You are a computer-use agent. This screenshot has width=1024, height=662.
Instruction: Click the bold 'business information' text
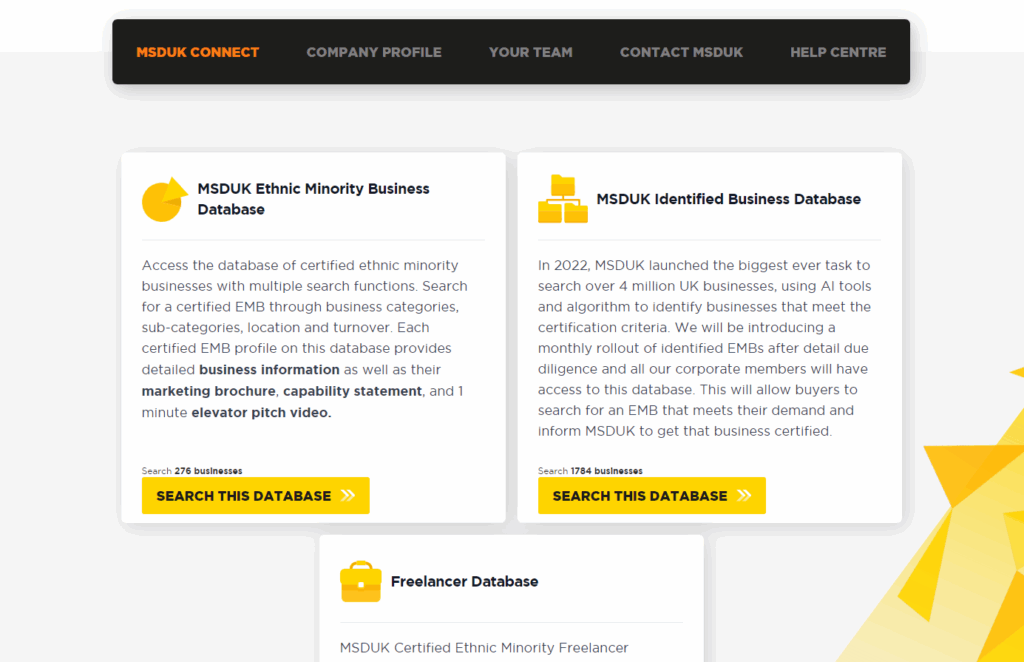pyautogui.click(x=269, y=370)
